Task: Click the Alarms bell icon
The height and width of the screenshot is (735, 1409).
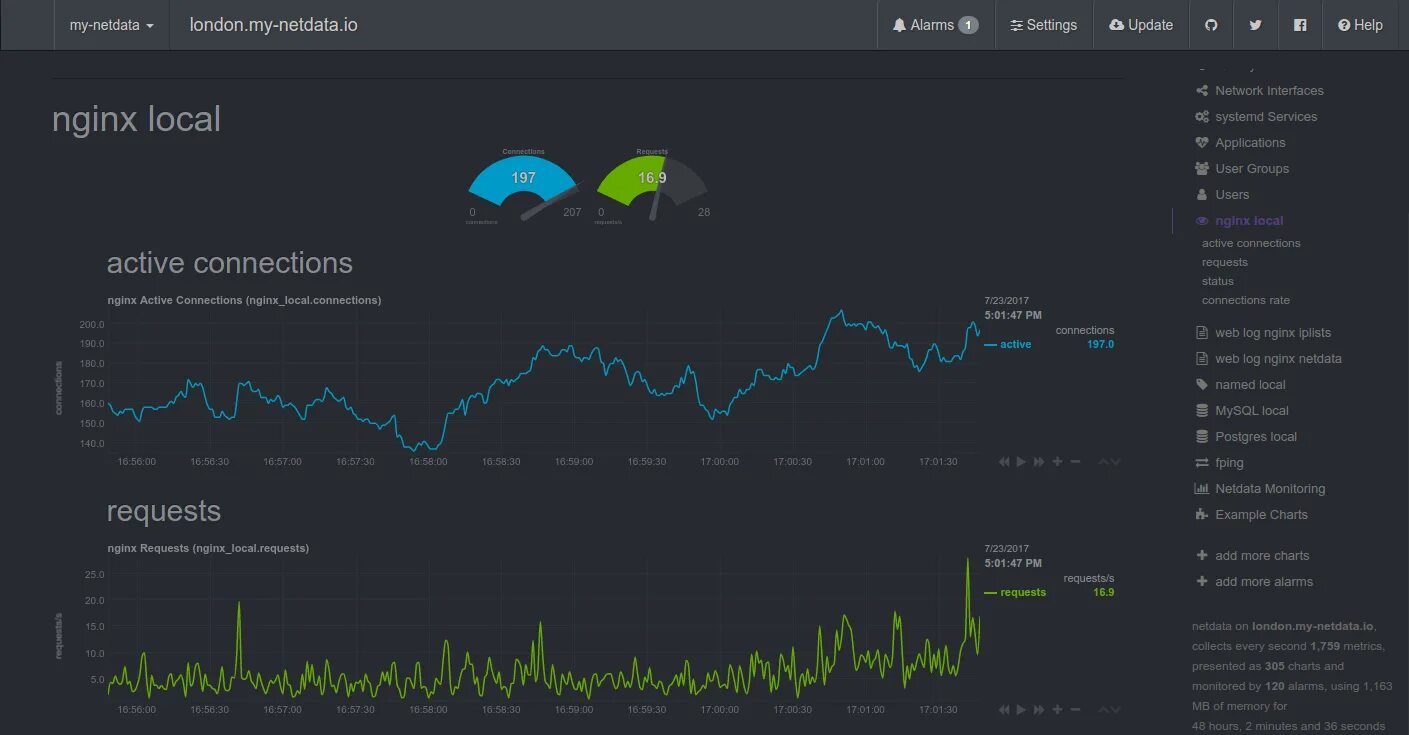Action: (x=899, y=25)
